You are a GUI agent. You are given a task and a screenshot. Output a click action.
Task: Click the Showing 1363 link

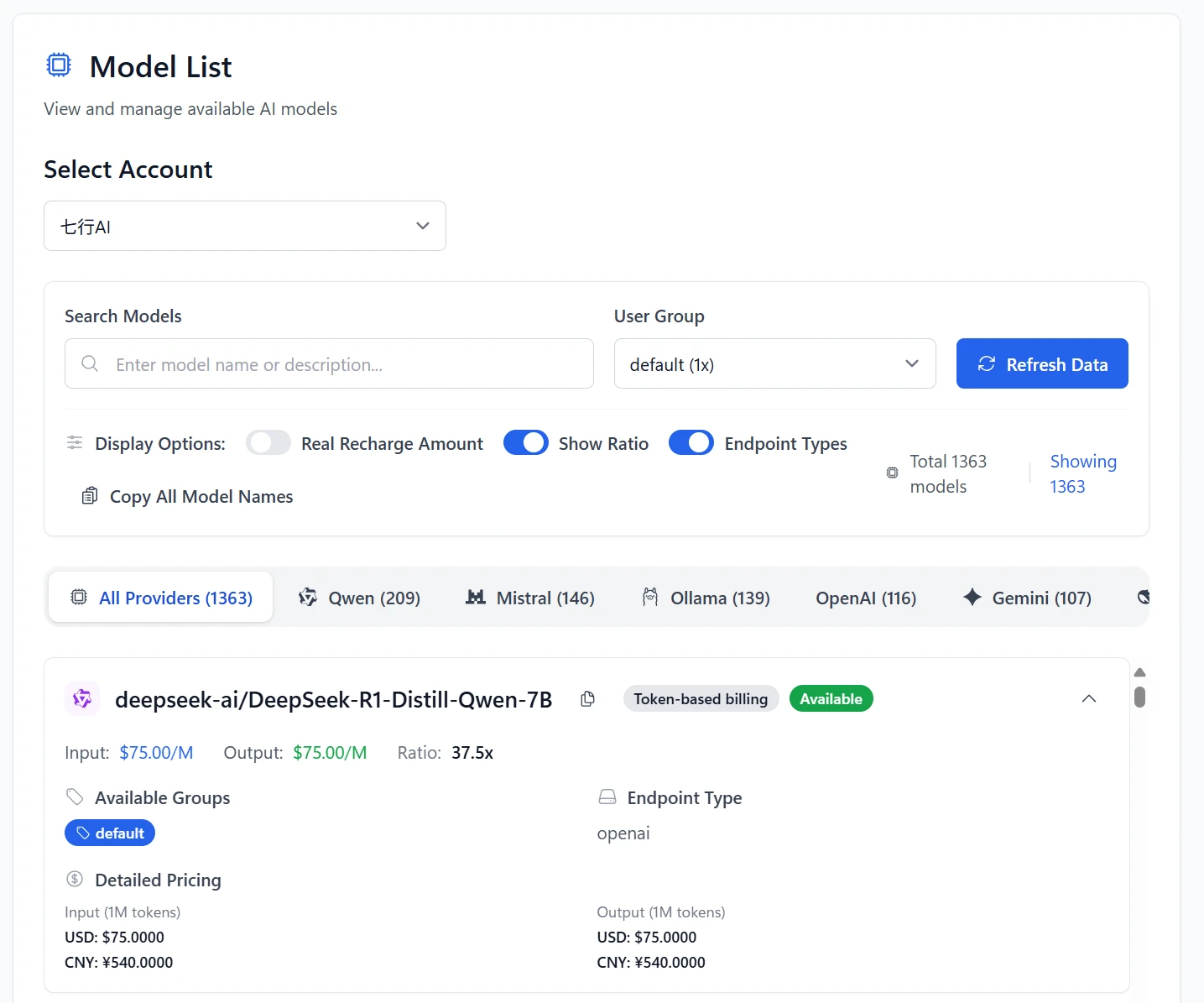point(1083,473)
